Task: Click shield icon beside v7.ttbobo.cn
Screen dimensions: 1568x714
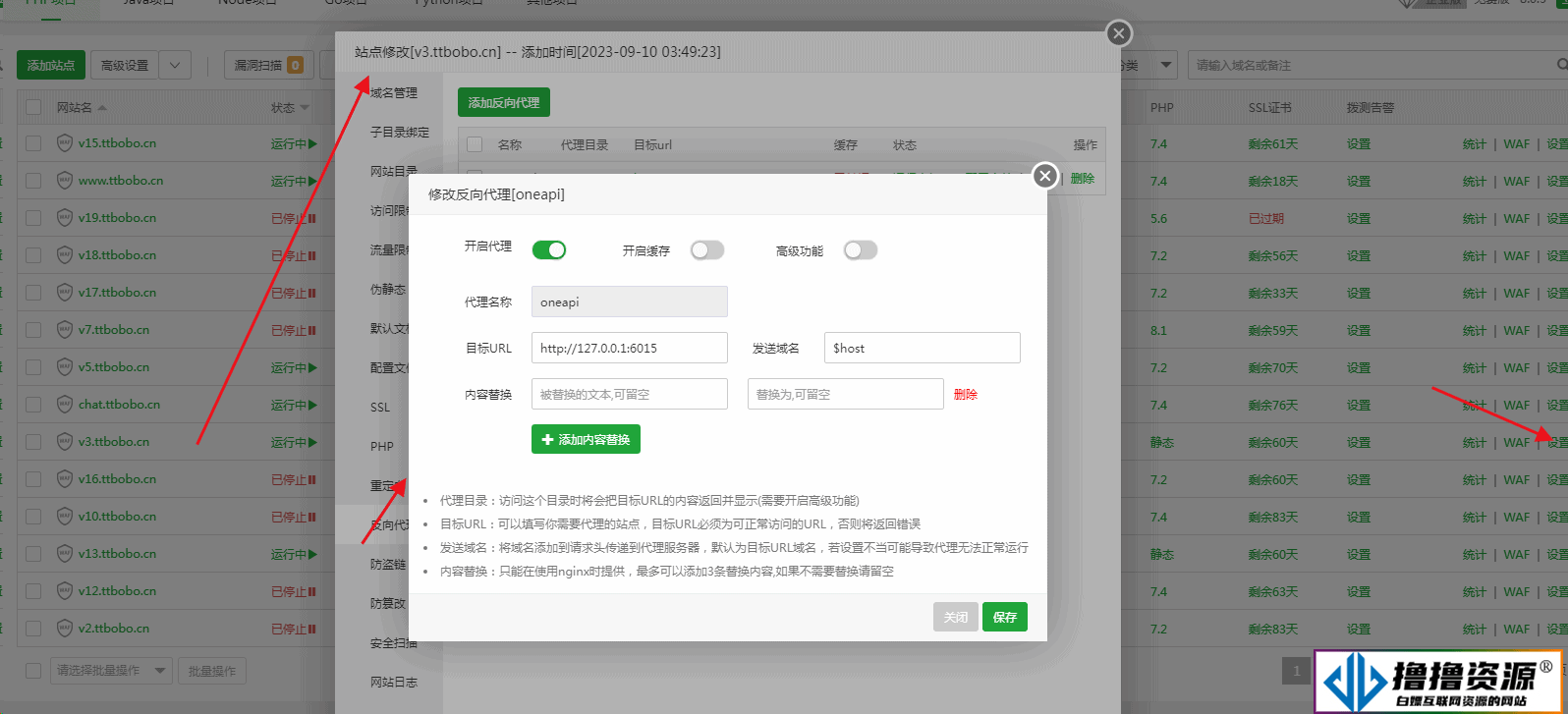Action: pyautogui.click(x=65, y=330)
